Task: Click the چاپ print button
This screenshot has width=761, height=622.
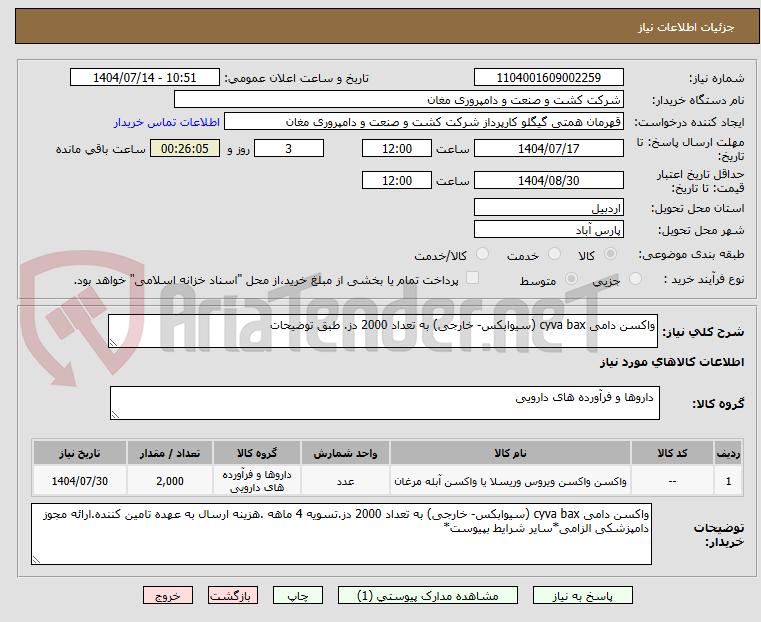Action: click(298, 595)
